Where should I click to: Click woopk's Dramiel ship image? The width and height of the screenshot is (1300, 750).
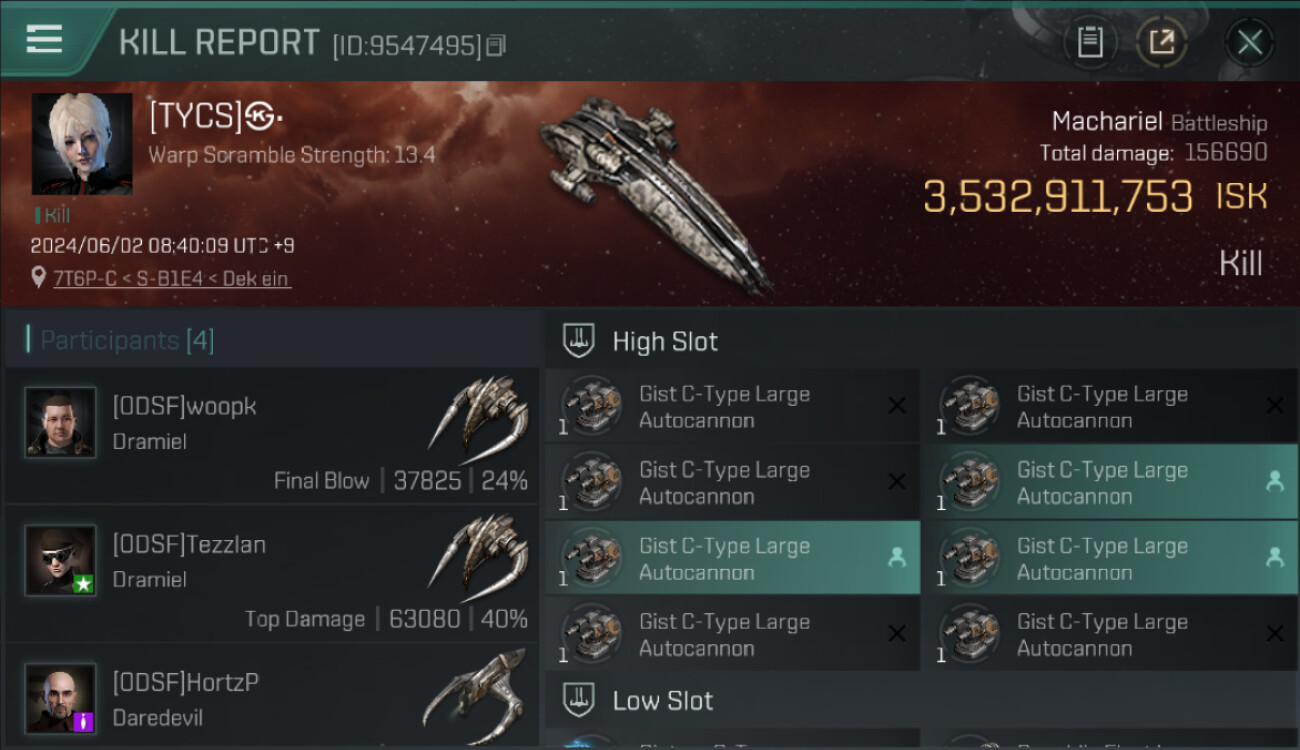(x=478, y=415)
